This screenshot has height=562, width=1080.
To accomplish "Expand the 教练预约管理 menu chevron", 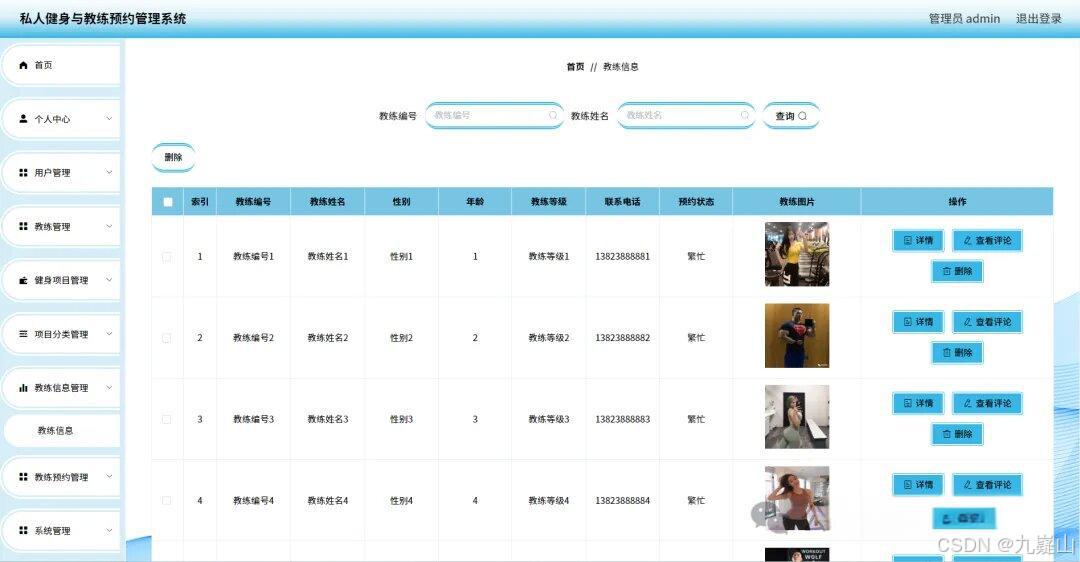I will (x=109, y=477).
